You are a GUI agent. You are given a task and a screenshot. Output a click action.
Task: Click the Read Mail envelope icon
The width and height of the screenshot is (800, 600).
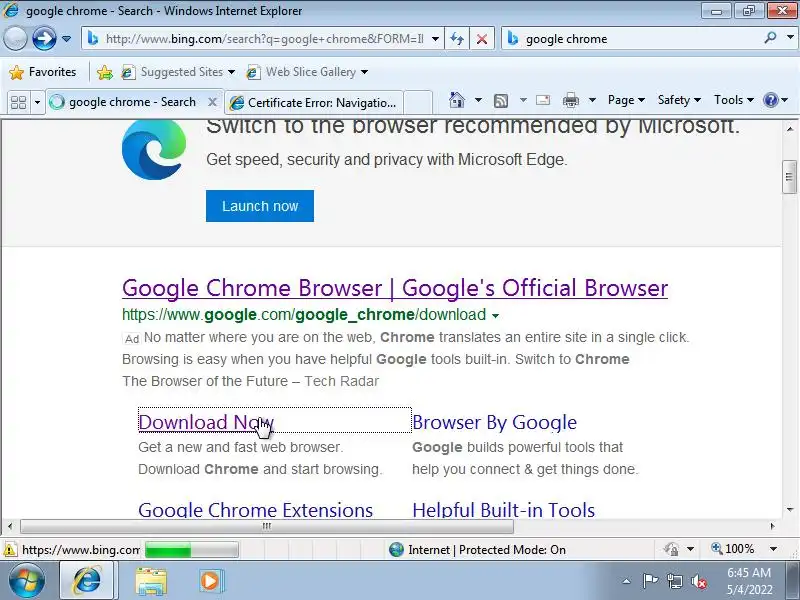tap(543, 100)
